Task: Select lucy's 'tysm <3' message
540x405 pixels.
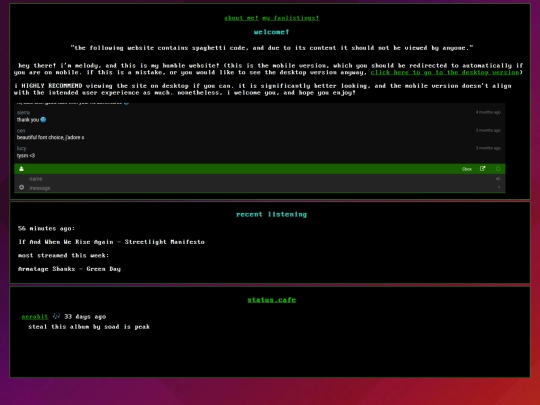Action: [x=26, y=156]
